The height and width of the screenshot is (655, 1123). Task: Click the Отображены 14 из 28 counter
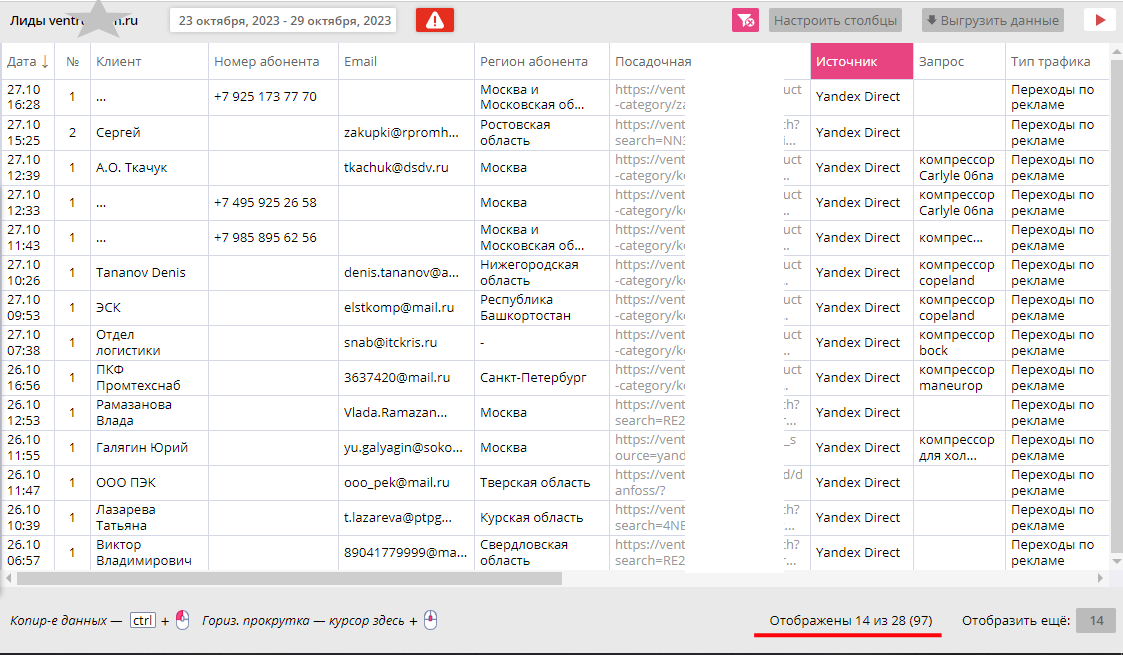[851, 621]
